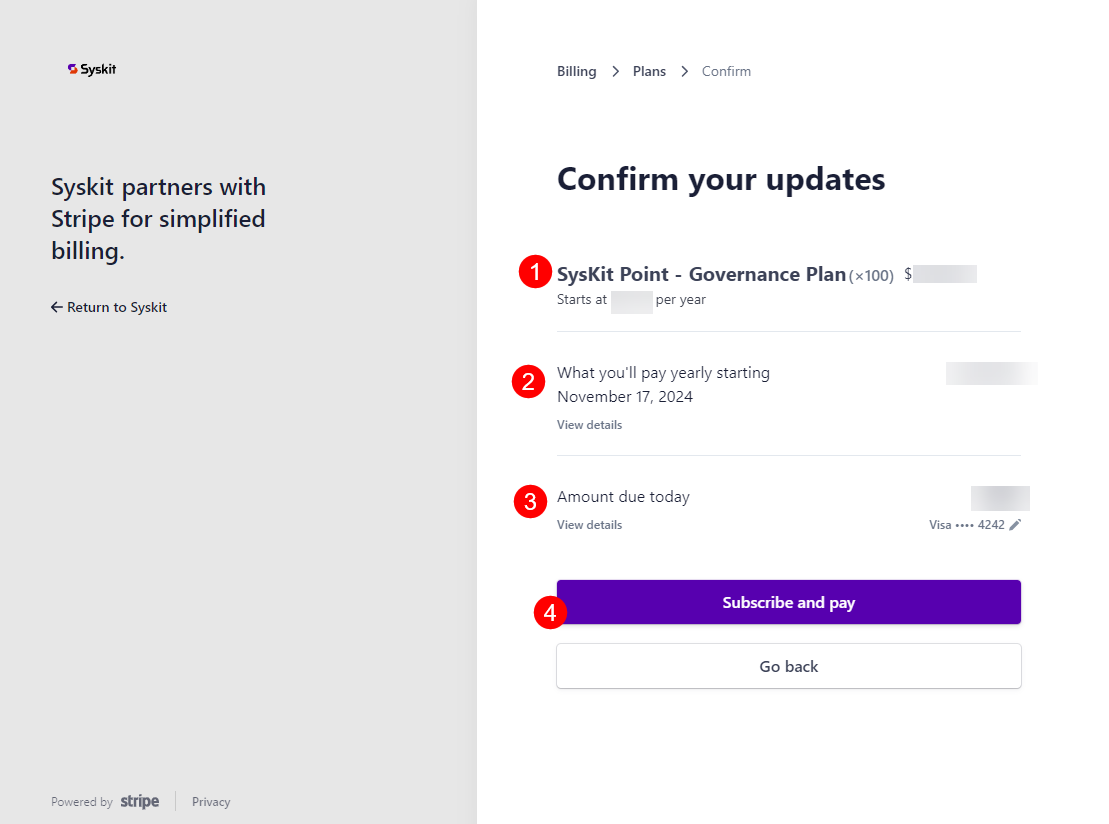Viewport: 1109px width, 824px height.
Task: Click Confirm in the breadcrumb trail
Action: (726, 71)
